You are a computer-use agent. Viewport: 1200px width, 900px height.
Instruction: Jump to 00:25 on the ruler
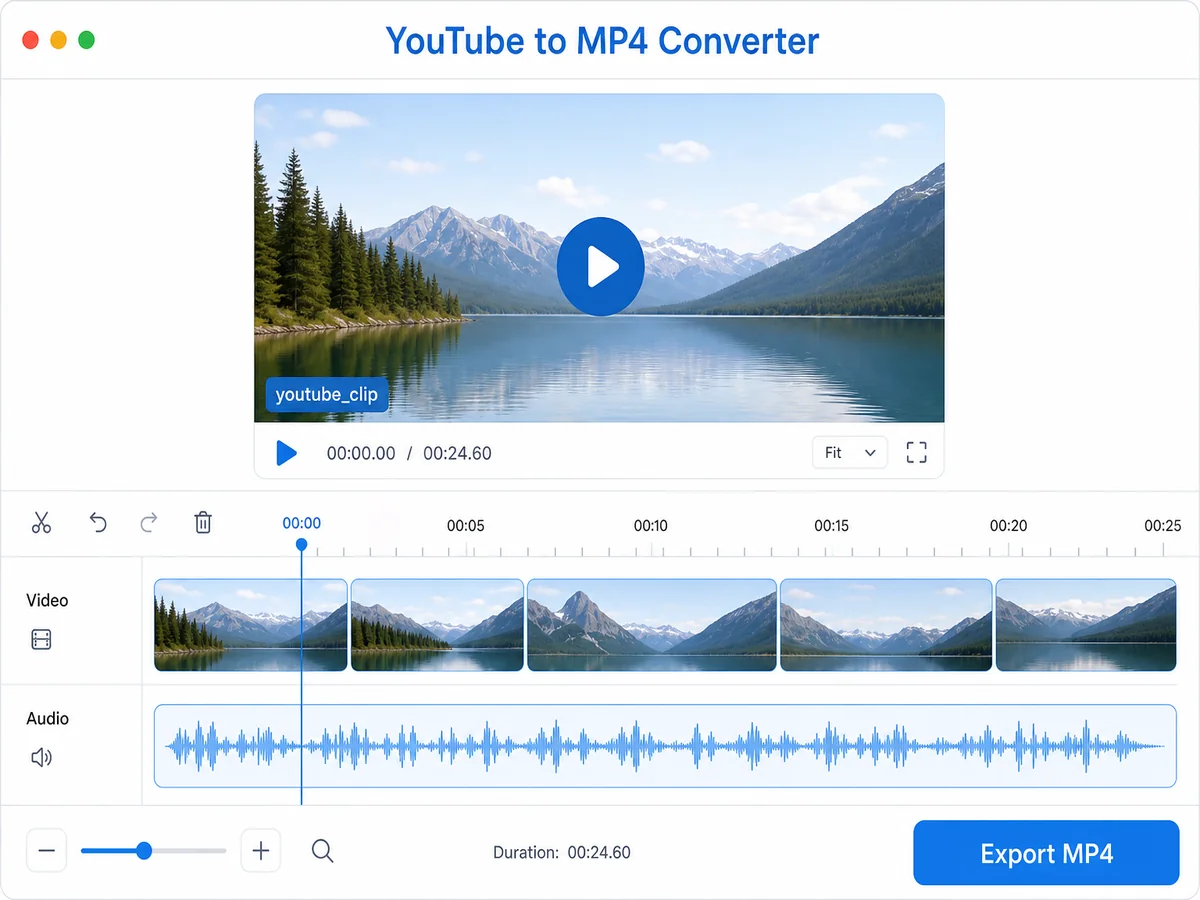click(1163, 525)
